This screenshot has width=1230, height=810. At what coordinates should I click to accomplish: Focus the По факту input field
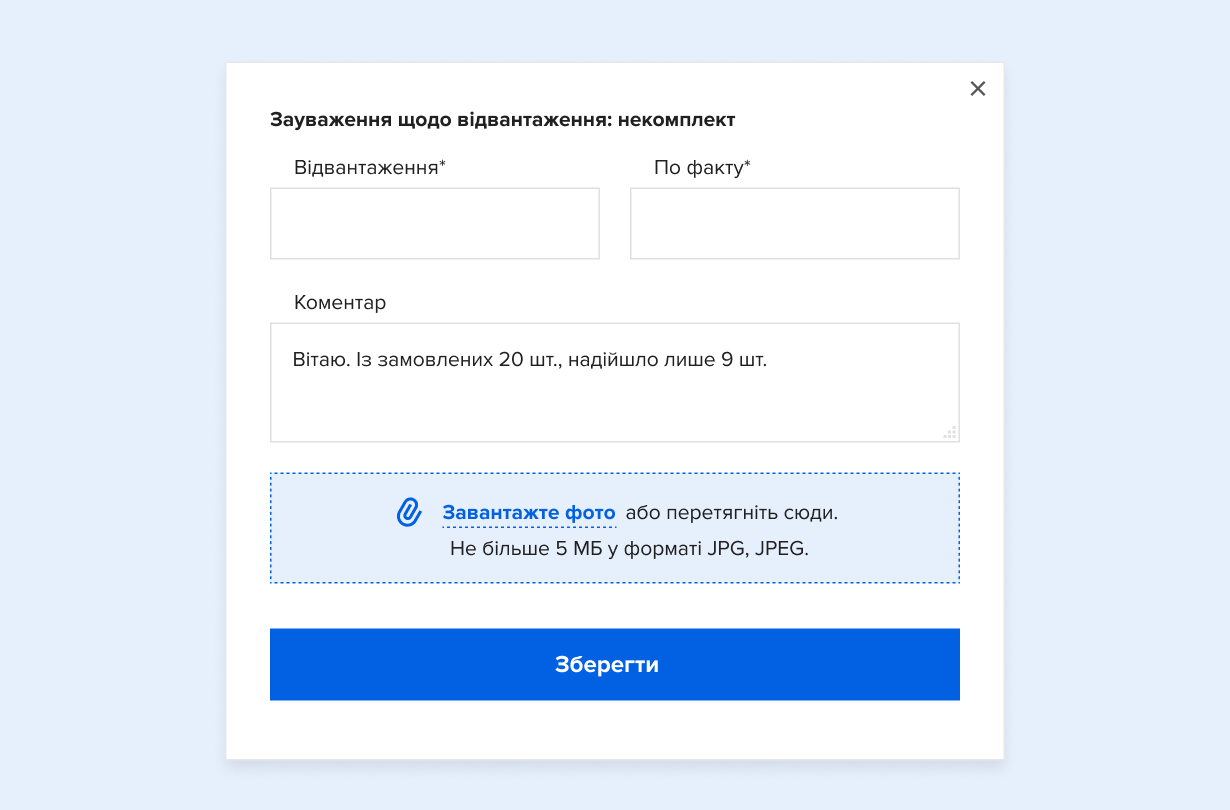click(795, 223)
